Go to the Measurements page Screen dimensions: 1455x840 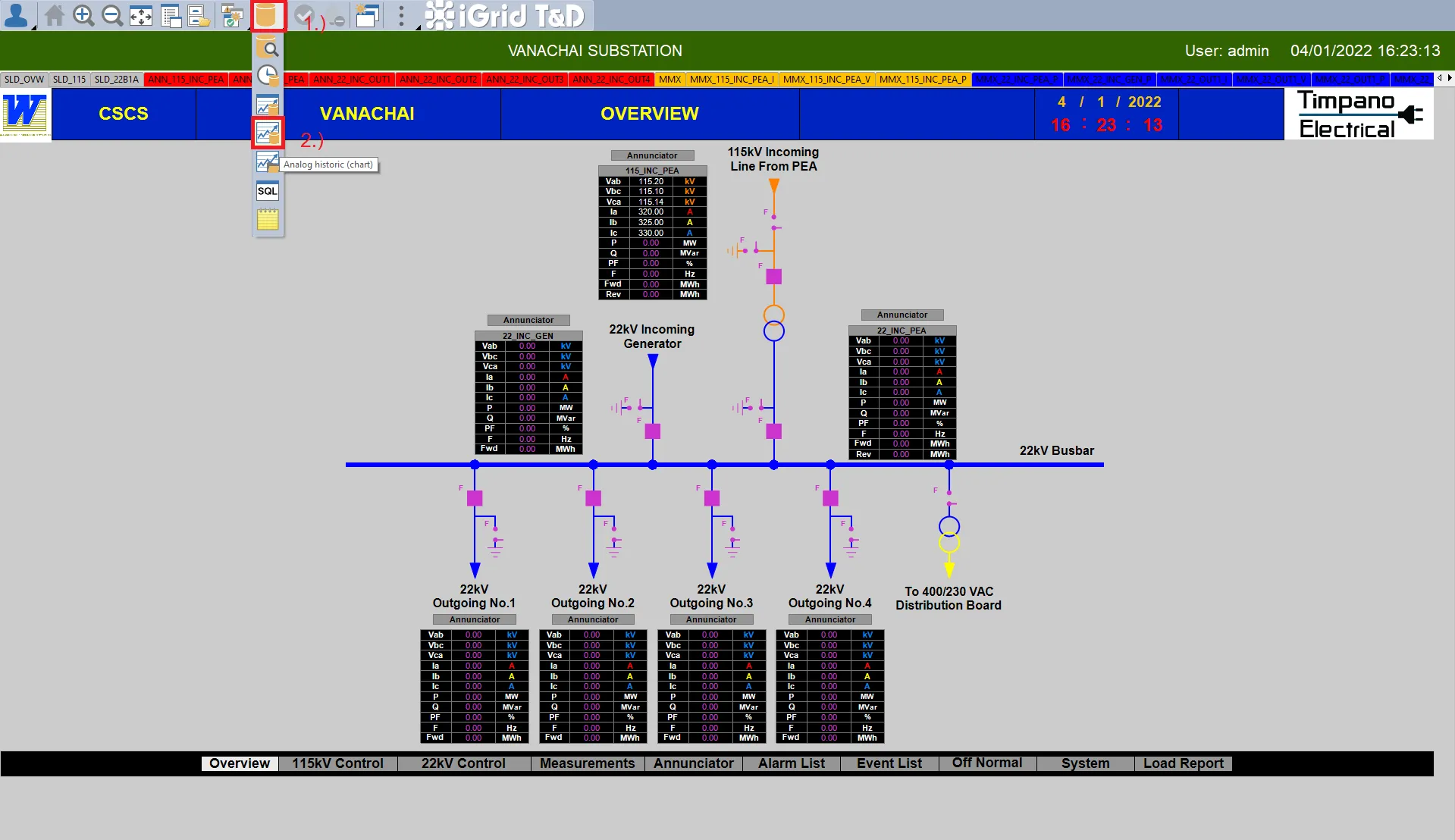click(588, 763)
